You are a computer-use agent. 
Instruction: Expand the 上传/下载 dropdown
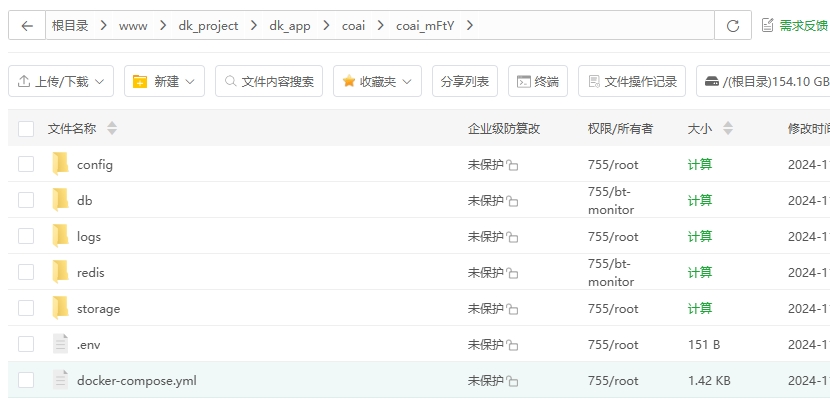click(61, 81)
